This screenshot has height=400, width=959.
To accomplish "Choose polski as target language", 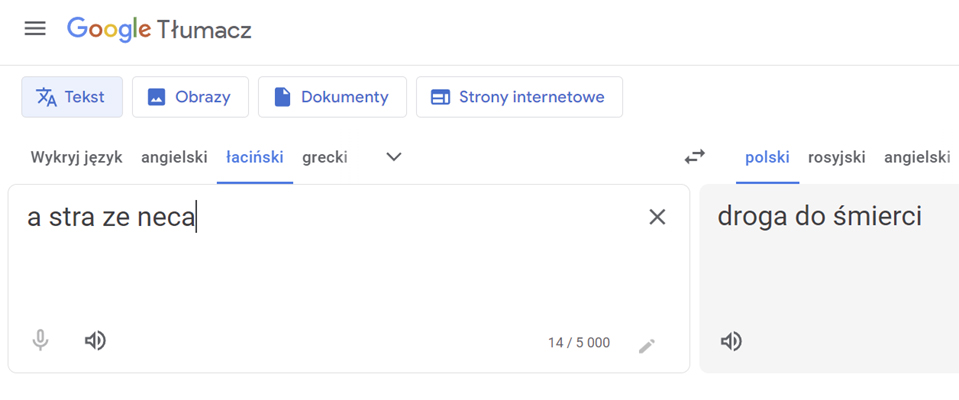I will [x=768, y=158].
